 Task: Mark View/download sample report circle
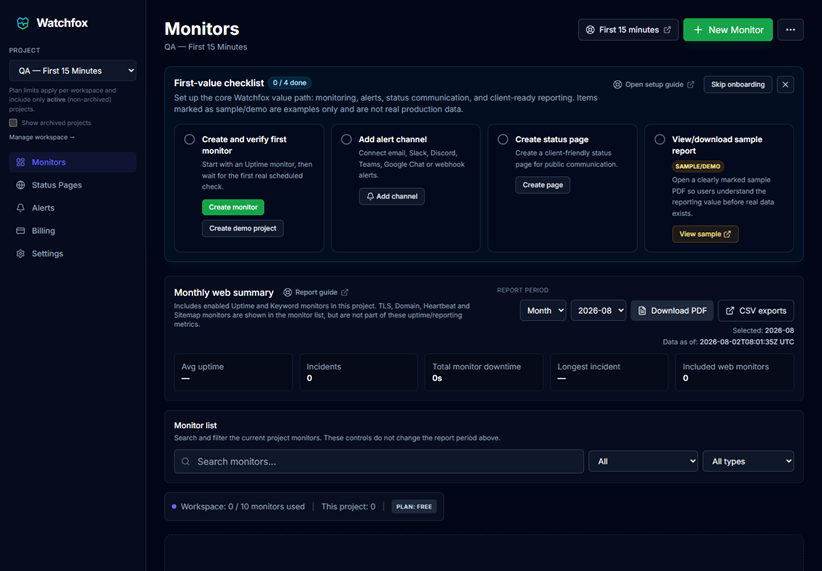coord(660,139)
